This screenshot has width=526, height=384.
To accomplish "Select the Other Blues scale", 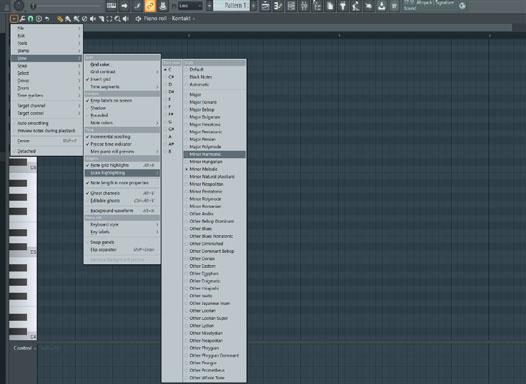I will tap(215, 229).
